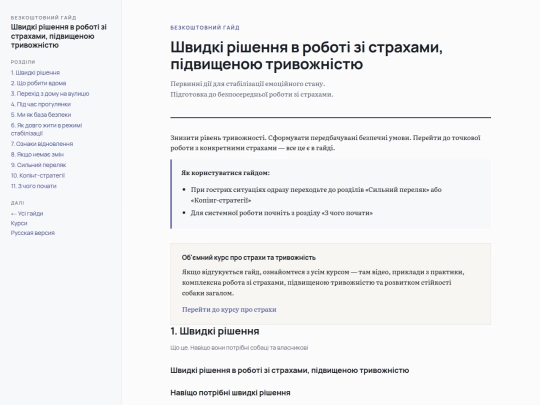Click subheading 'Навіщо потрібні швидкі рішення'
Viewport: 540px width, 405px height.
tap(230, 393)
